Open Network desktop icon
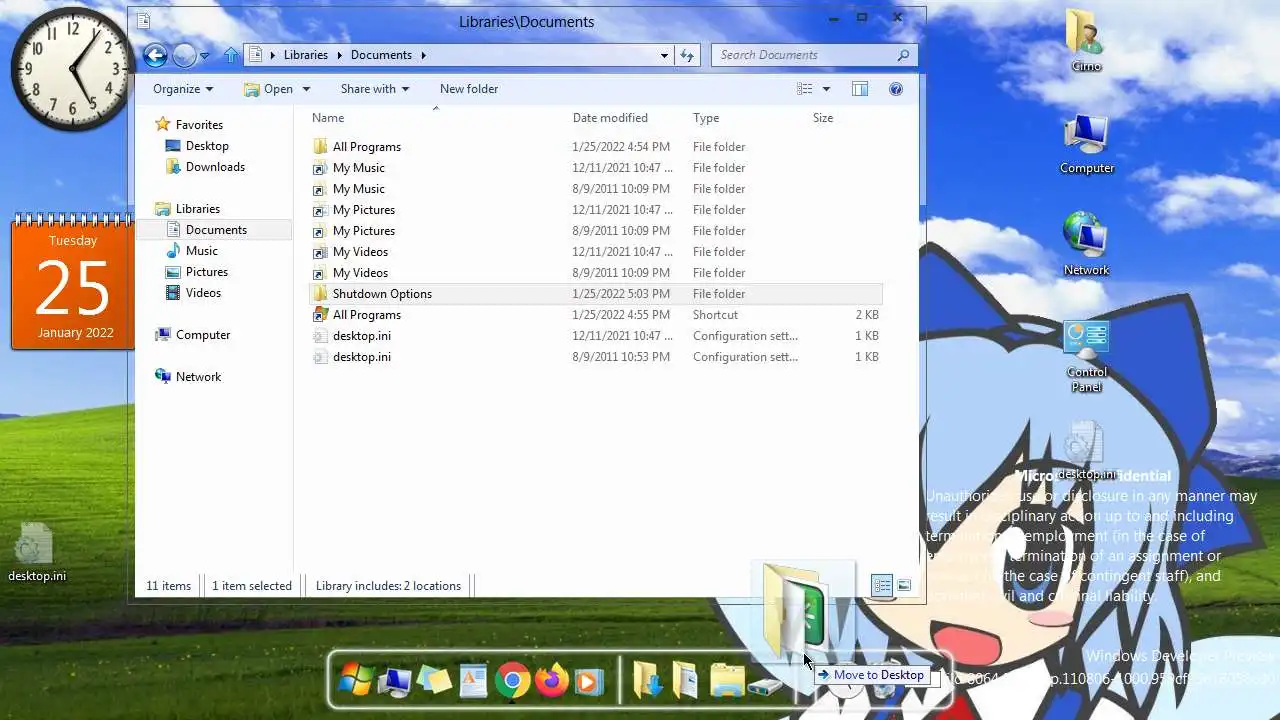1280x720 pixels. 1086,245
